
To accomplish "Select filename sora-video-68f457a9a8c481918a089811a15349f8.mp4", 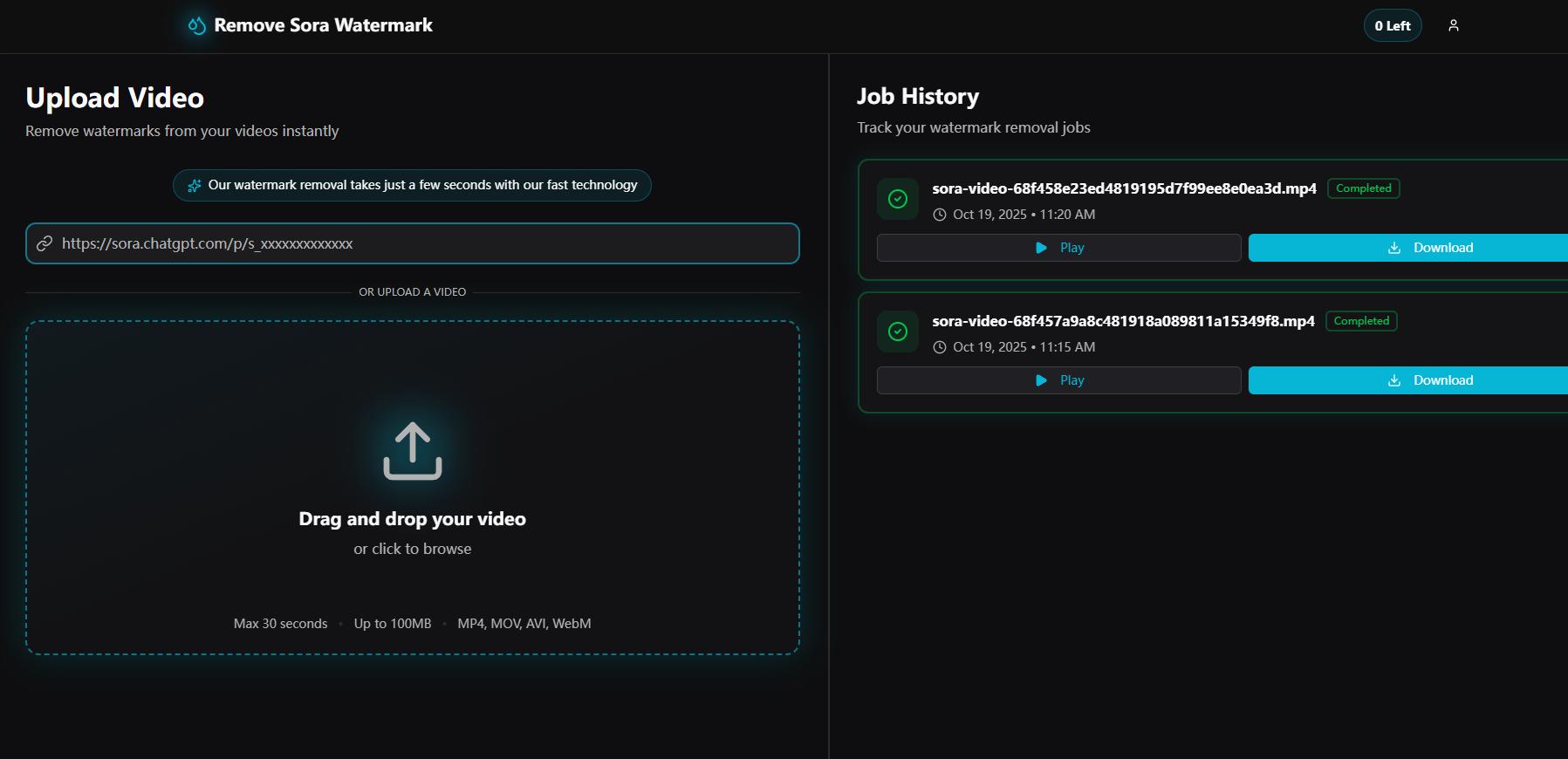I will [1123, 321].
